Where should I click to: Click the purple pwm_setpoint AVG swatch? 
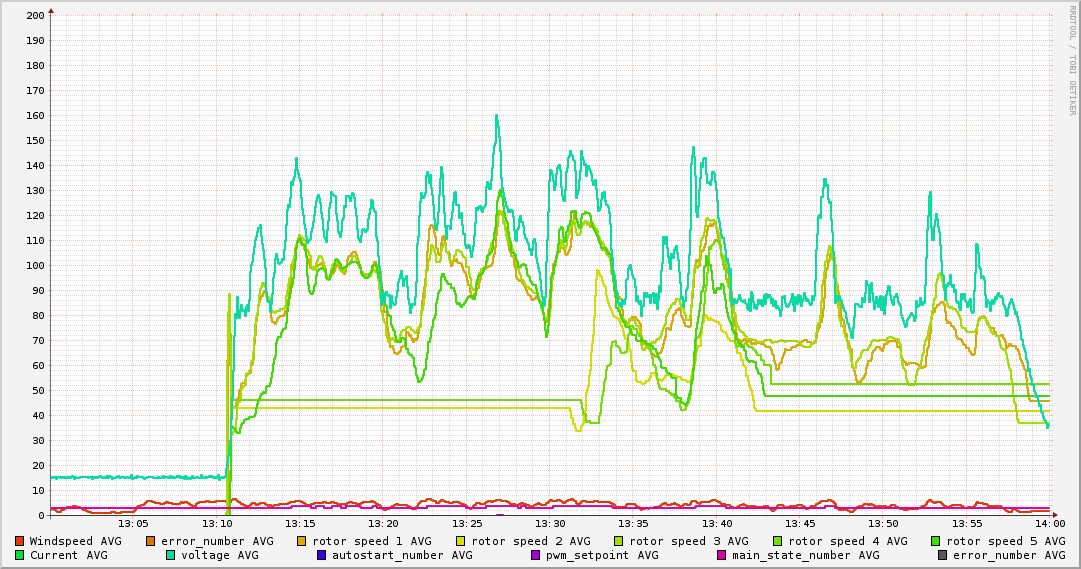(536, 555)
